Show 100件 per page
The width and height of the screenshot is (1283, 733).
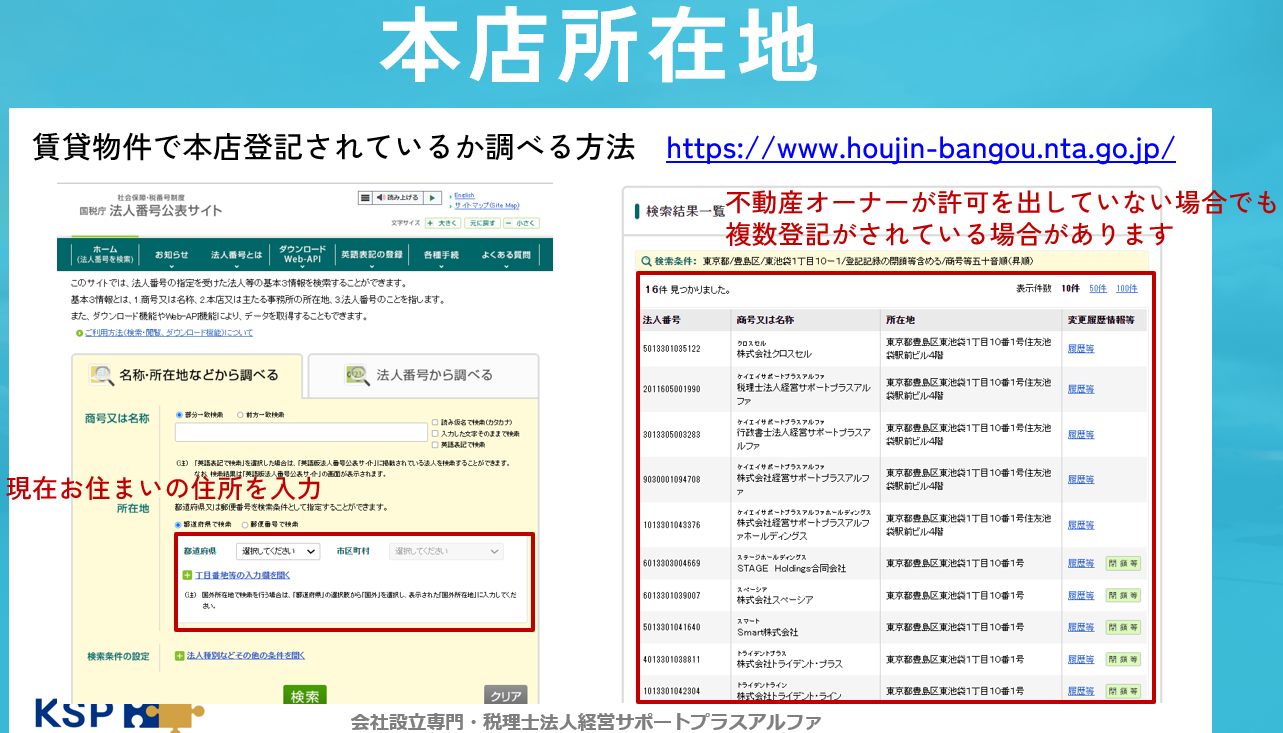click(1127, 288)
